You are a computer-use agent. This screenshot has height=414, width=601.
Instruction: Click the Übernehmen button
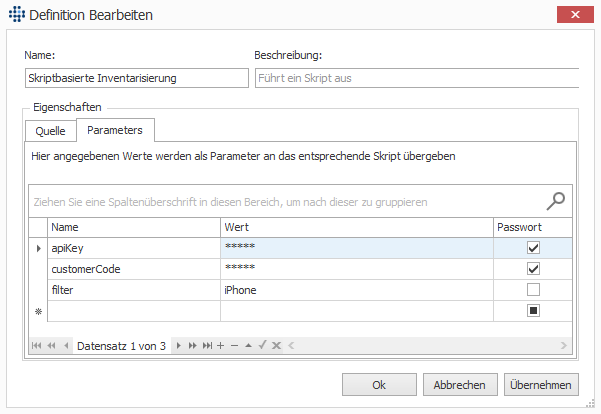click(541, 384)
